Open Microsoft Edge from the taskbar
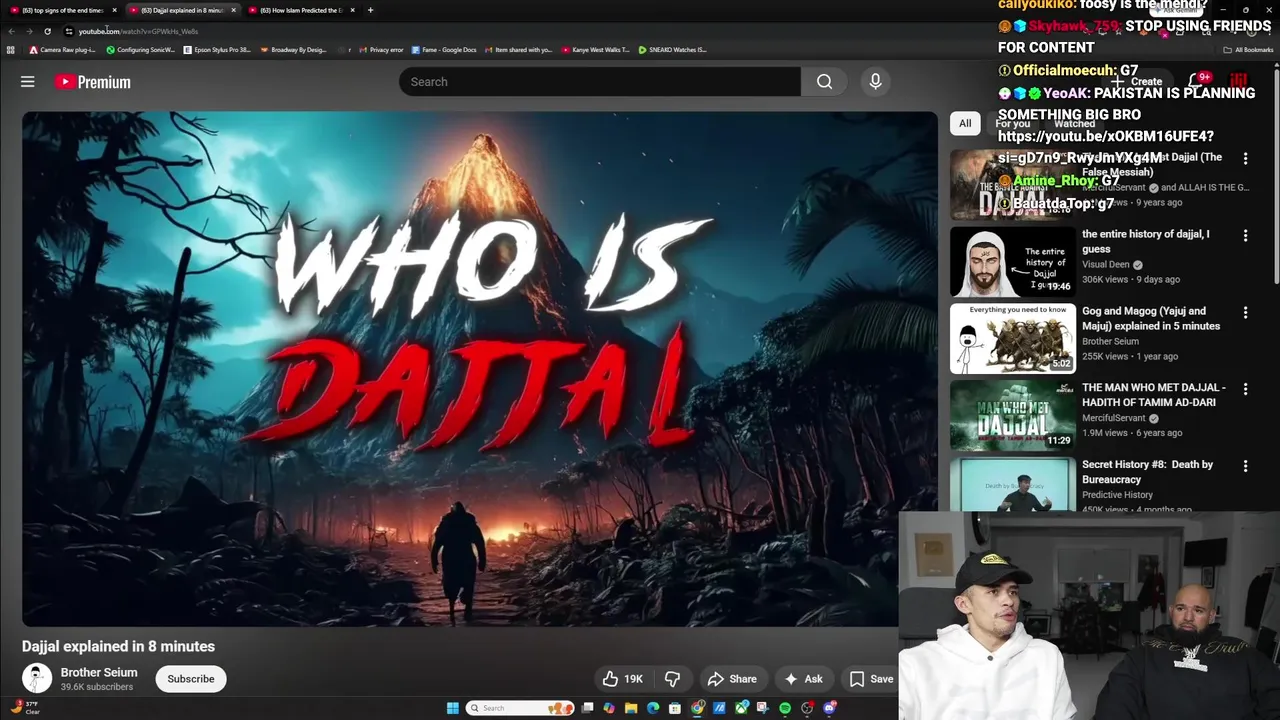This screenshot has width=1280, height=720. (653, 708)
